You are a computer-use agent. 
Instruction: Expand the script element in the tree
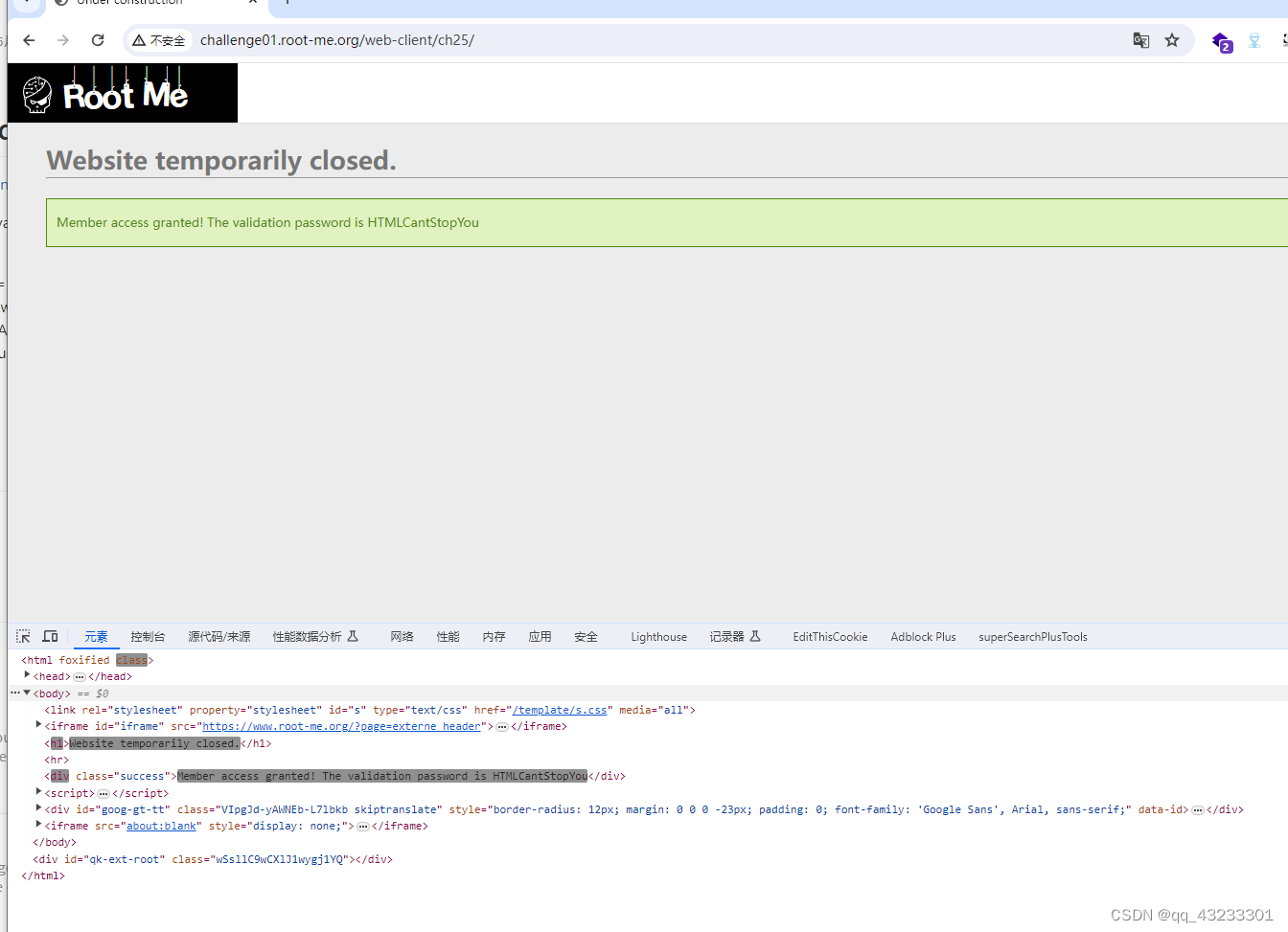tap(39, 792)
